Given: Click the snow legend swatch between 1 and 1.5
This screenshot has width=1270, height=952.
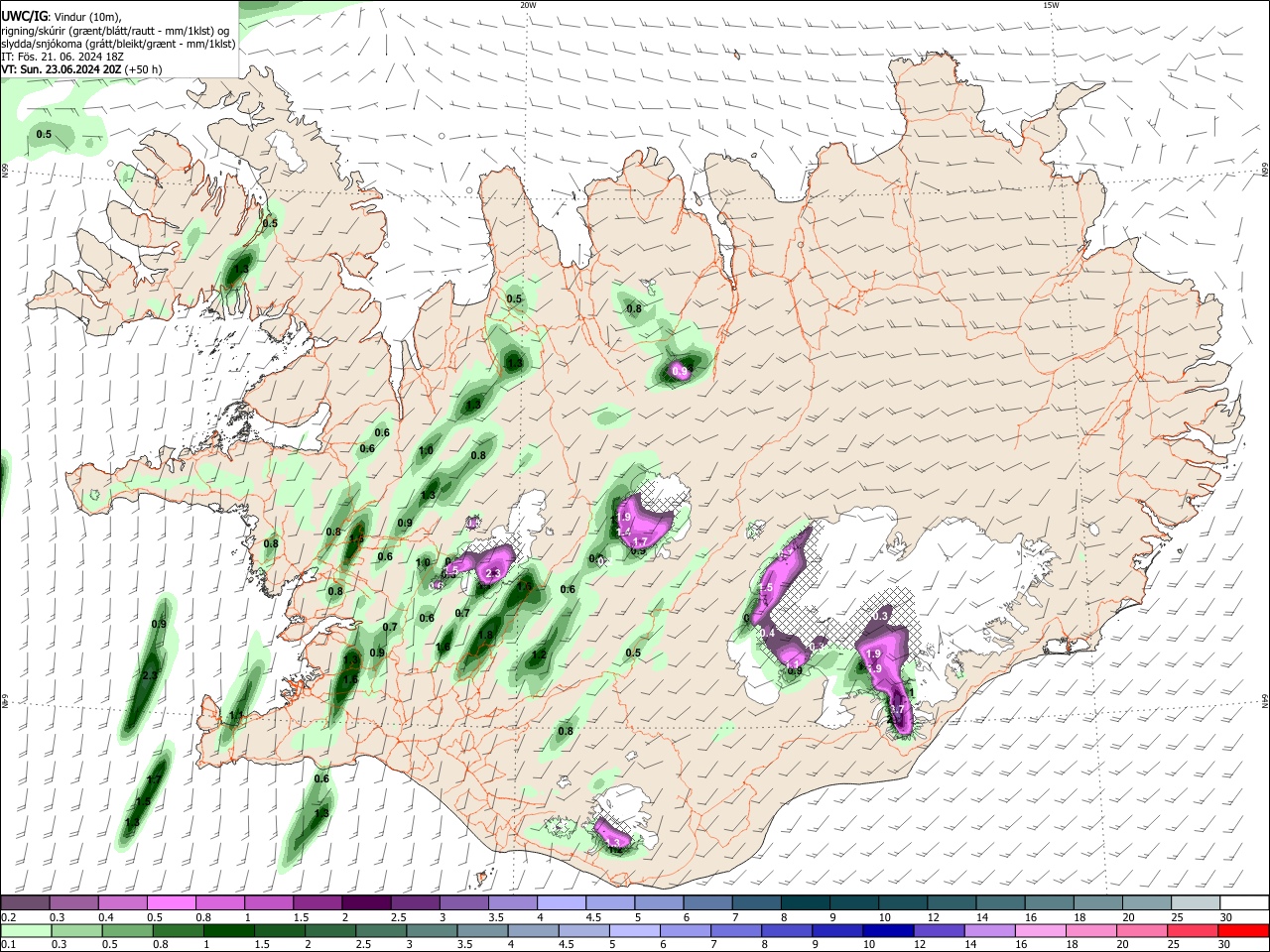Looking at the screenshot, I should [269, 902].
